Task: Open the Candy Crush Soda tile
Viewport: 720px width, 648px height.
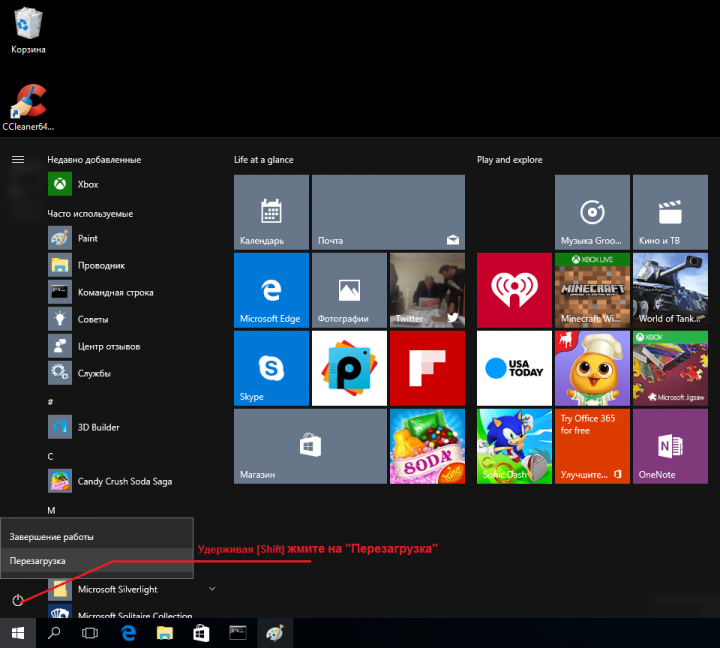Action: (x=428, y=446)
